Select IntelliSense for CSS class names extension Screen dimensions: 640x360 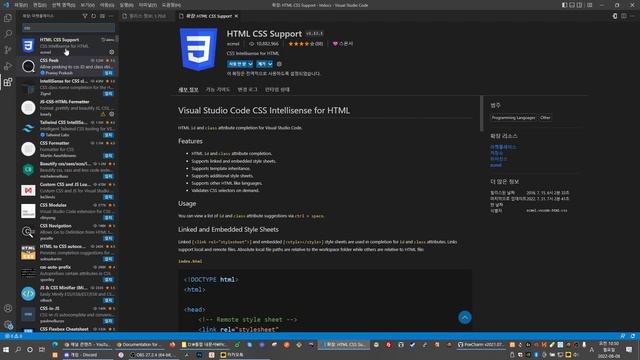[x=67, y=87]
